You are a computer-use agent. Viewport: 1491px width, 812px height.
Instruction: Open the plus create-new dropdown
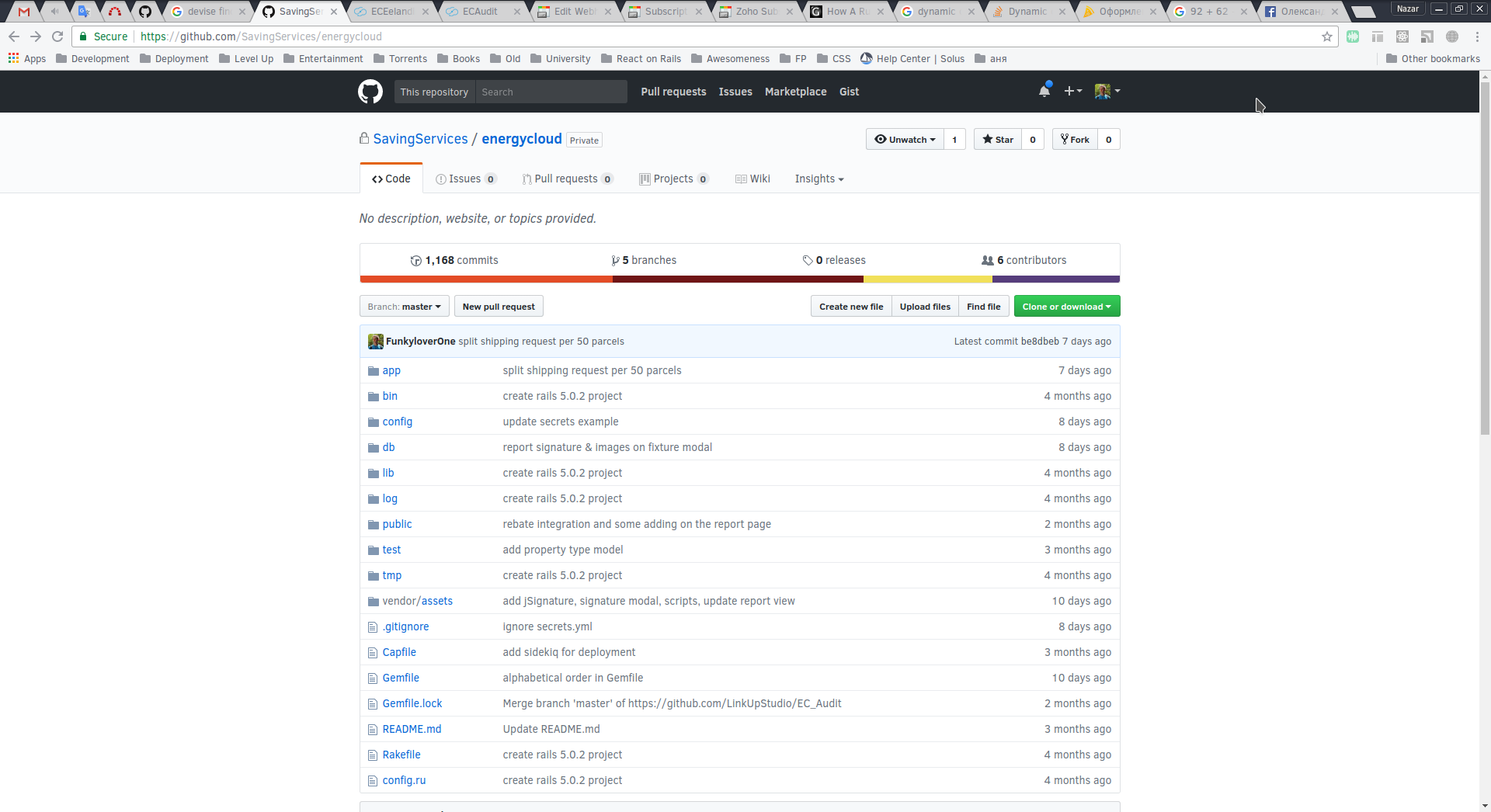1072,91
